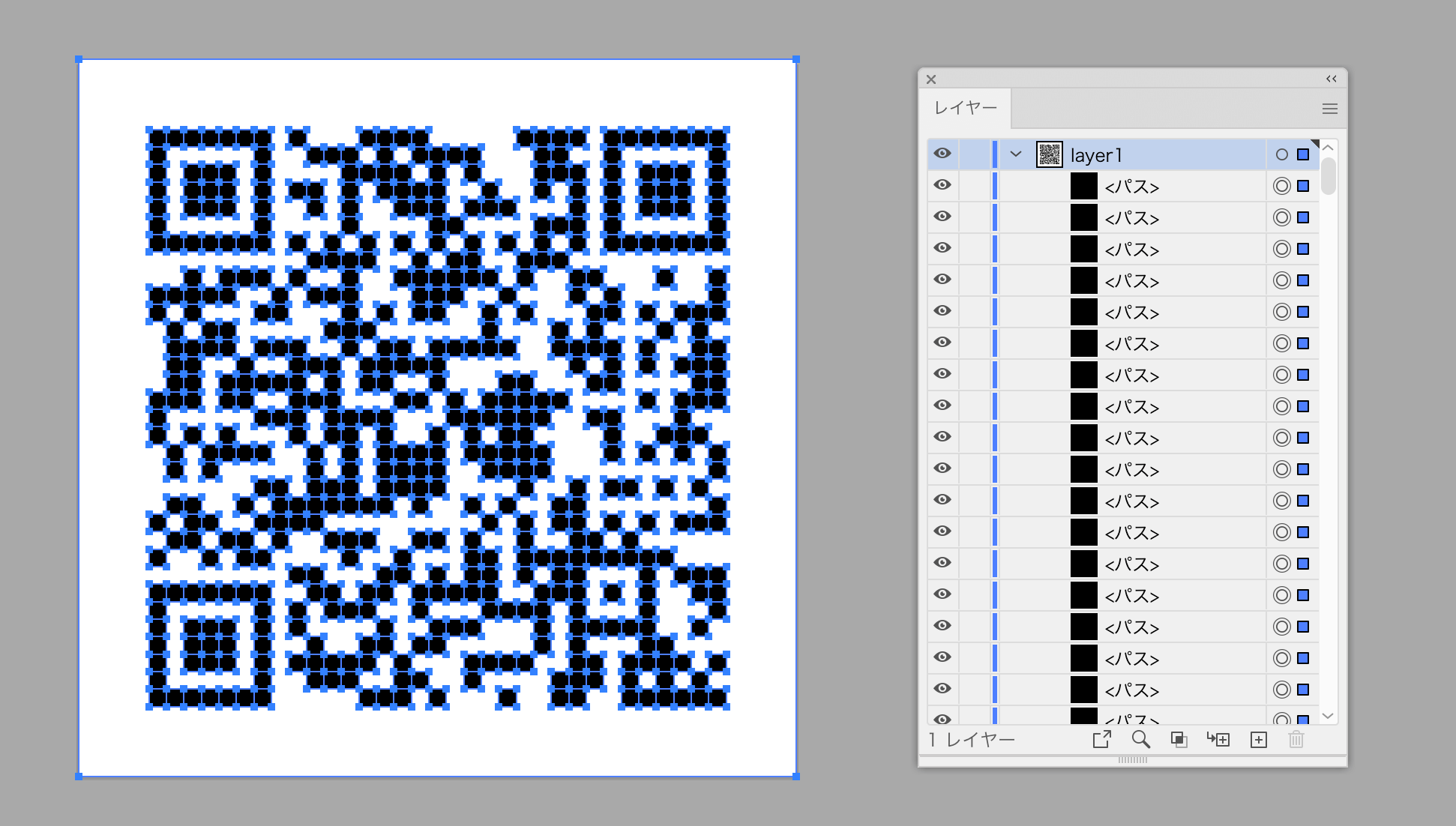The image size is (1456, 826).
Task: Click target circle of the topmost <パス> row
Action: pos(1282,186)
